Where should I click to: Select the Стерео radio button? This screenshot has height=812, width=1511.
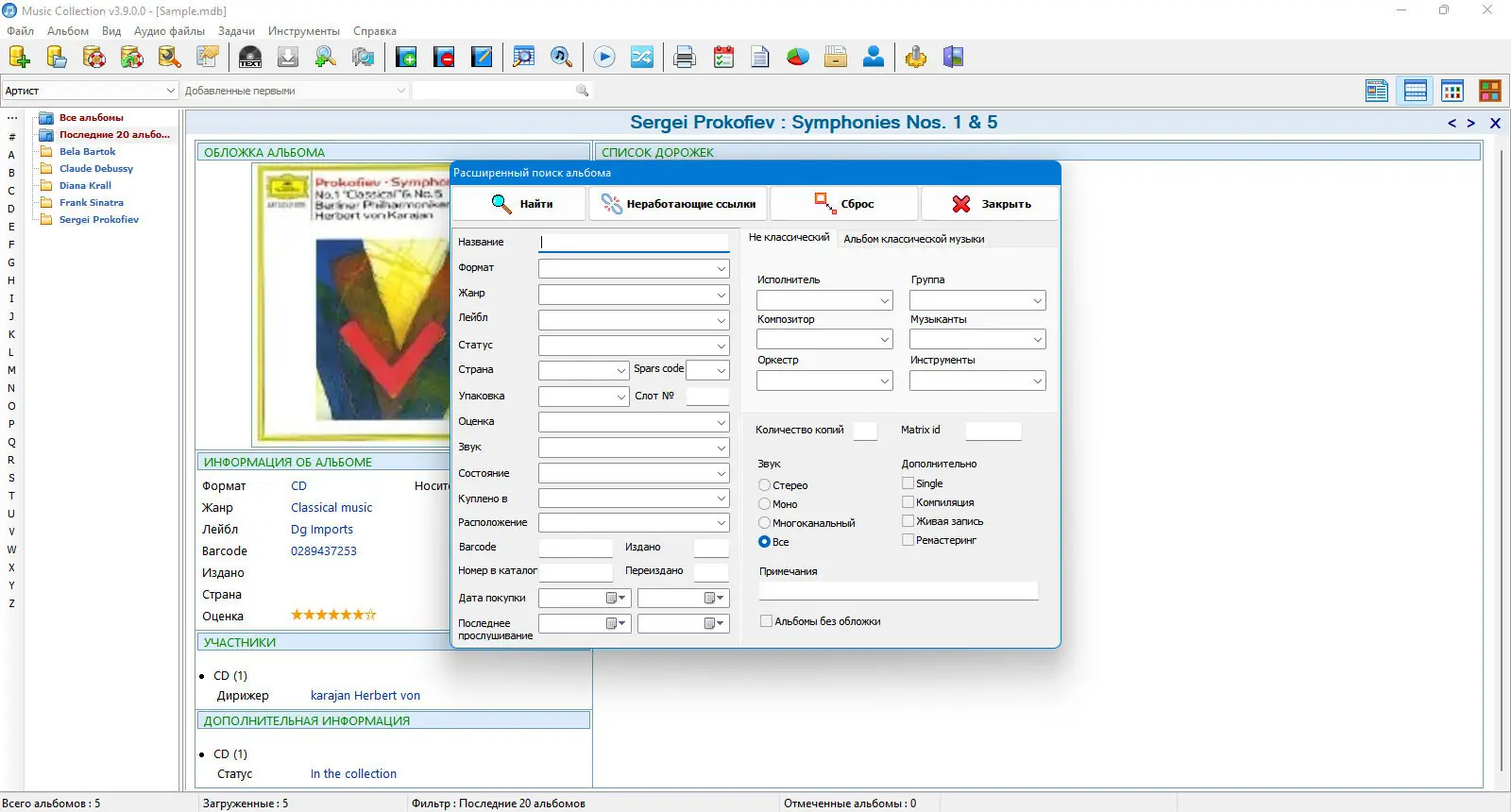pos(764,485)
